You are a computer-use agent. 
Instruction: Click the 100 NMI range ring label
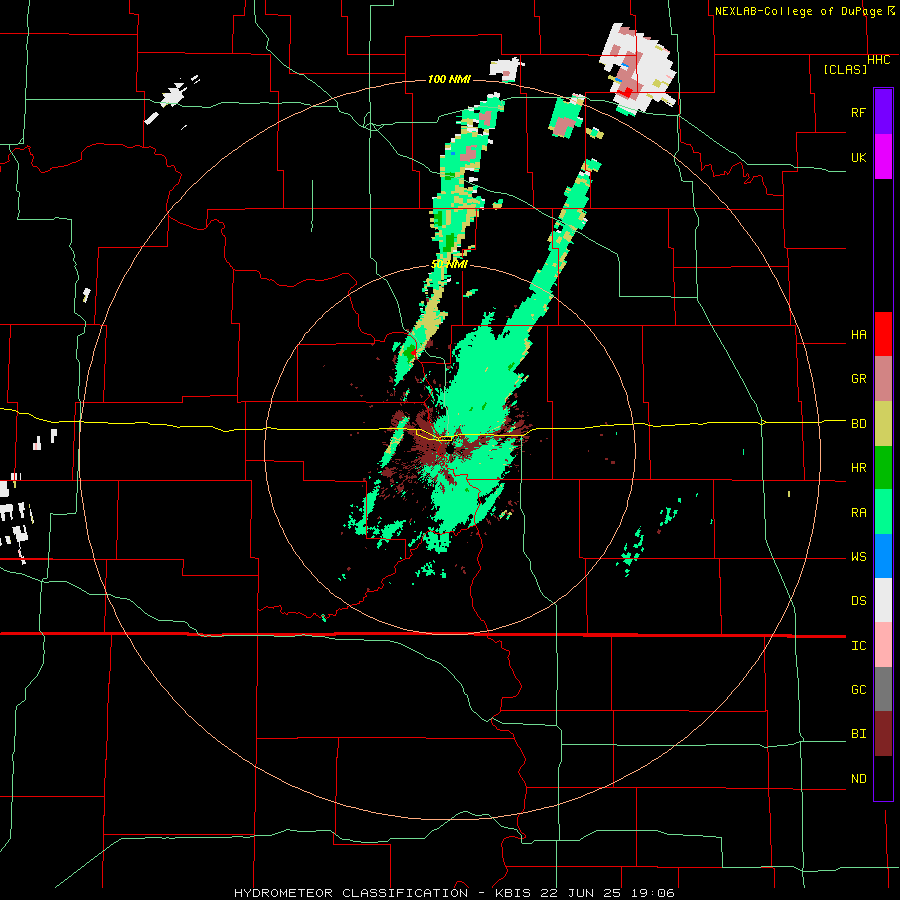click(x=449, y=79)
